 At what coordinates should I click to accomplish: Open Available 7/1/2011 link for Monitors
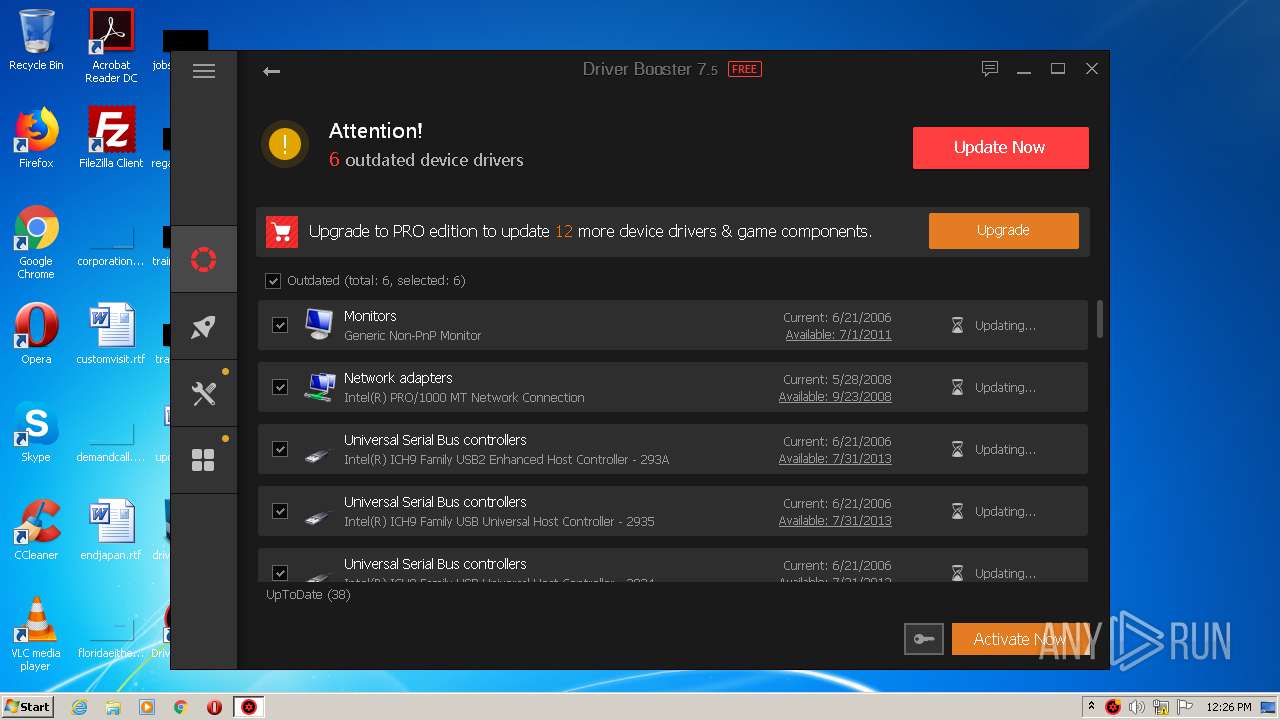point(838,335)
